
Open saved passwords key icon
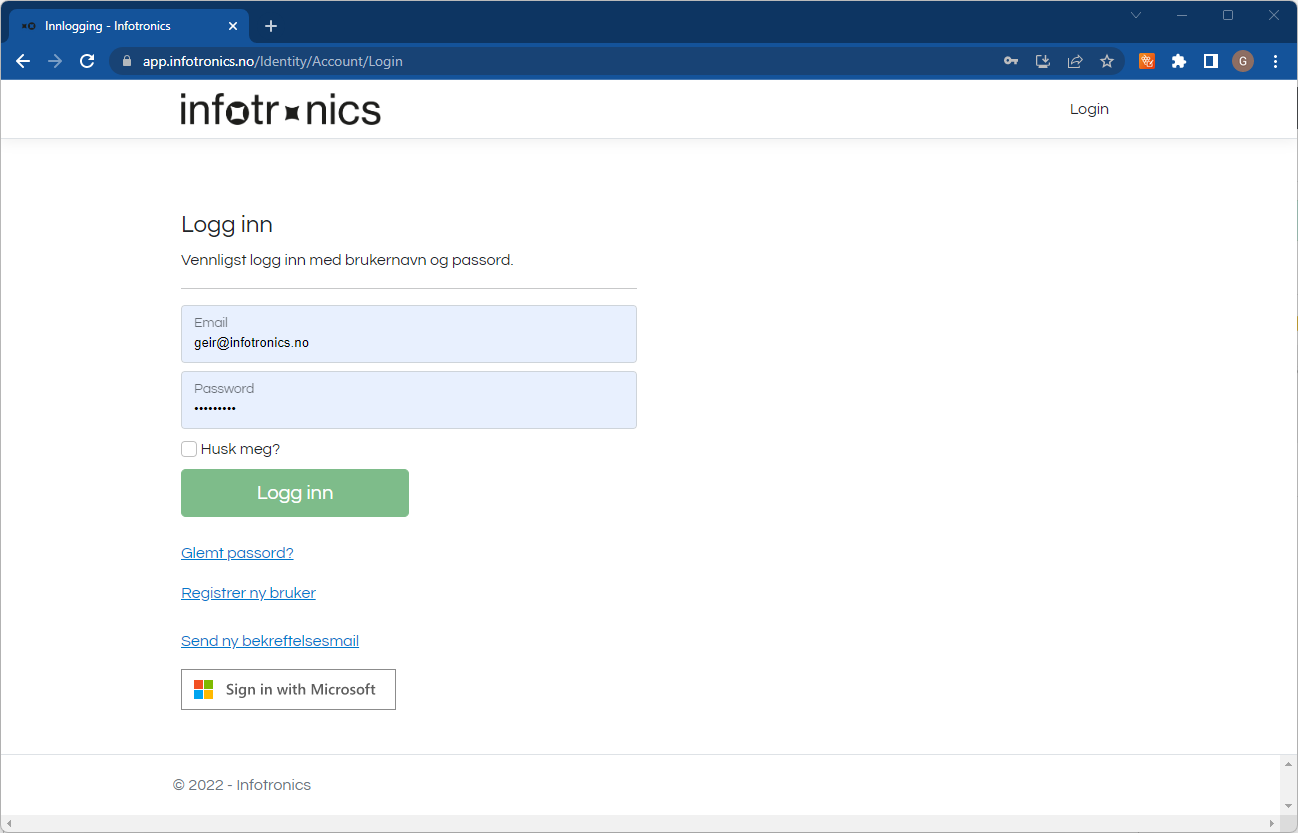pyautogui.click(x=1011, y=61)
